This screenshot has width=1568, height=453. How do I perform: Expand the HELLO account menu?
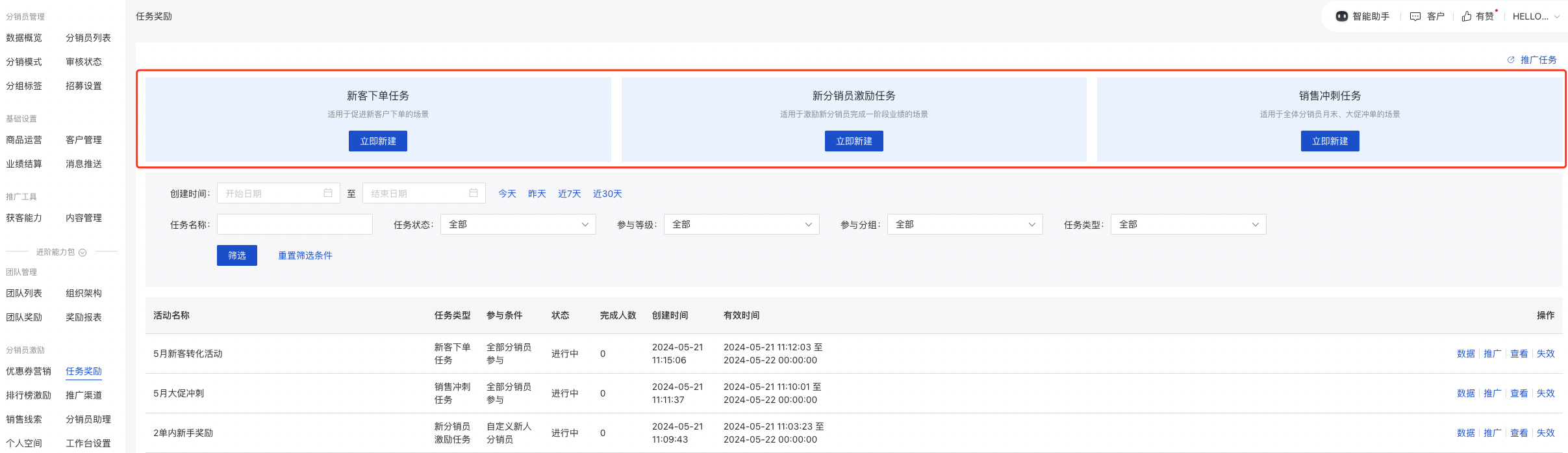[1536, 16]
